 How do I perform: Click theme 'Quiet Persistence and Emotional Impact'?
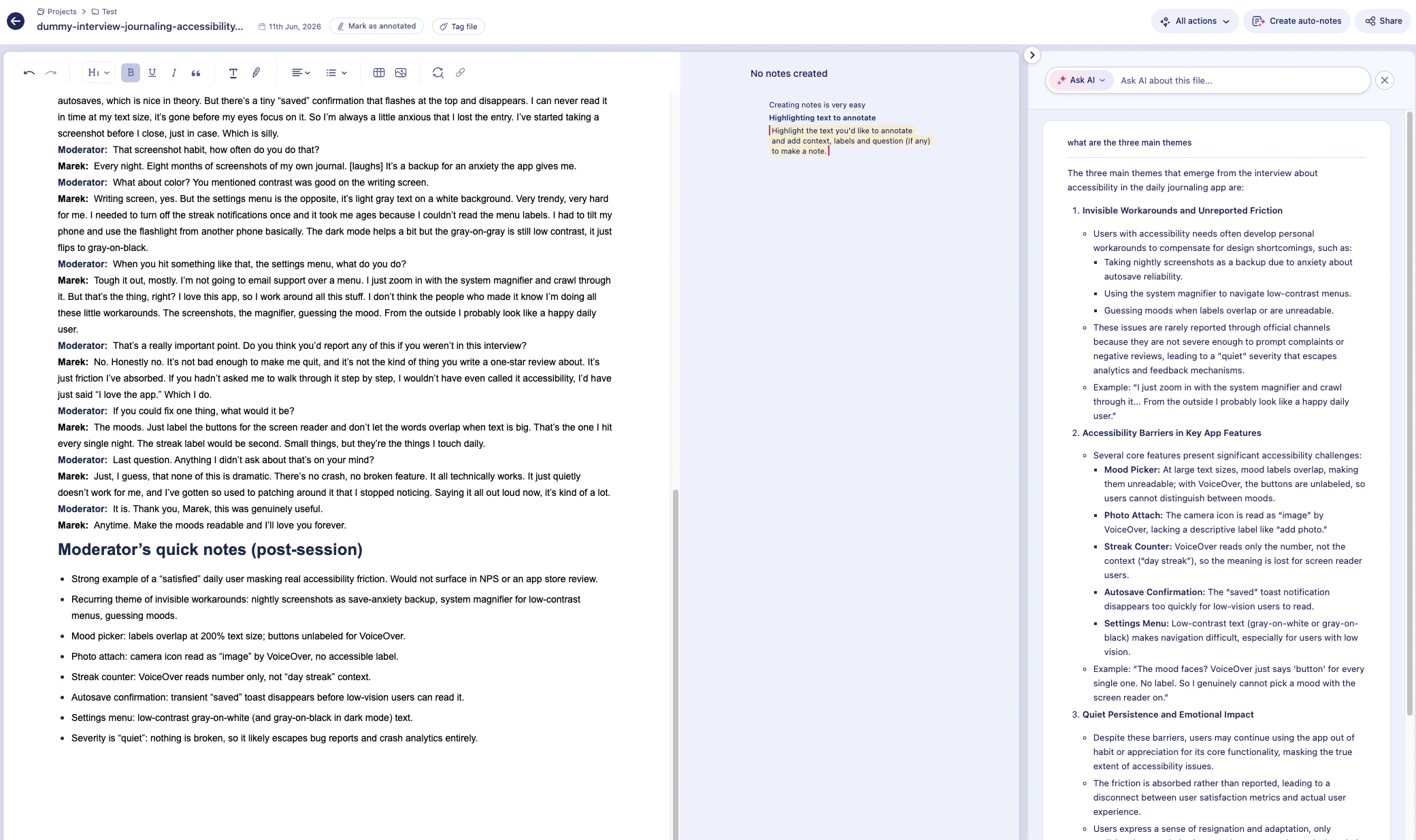tap(1168, 715)
